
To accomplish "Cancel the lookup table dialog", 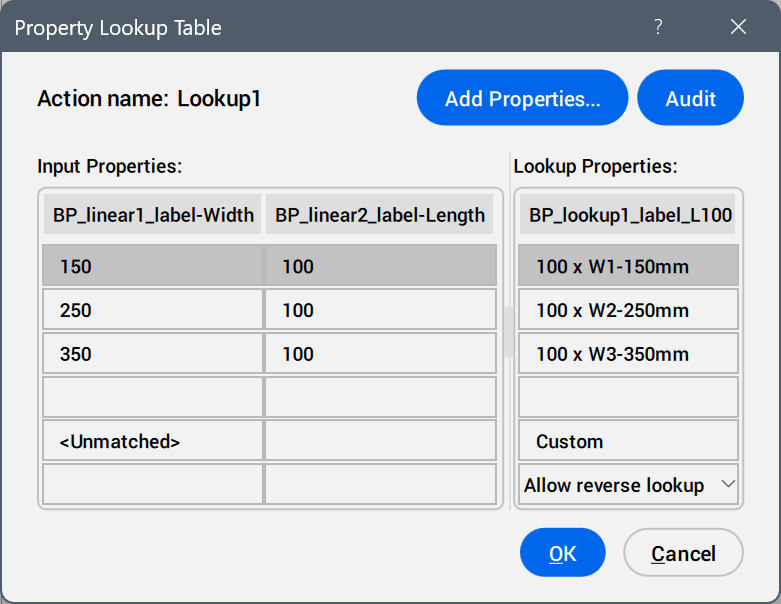I will click(683, 553).
